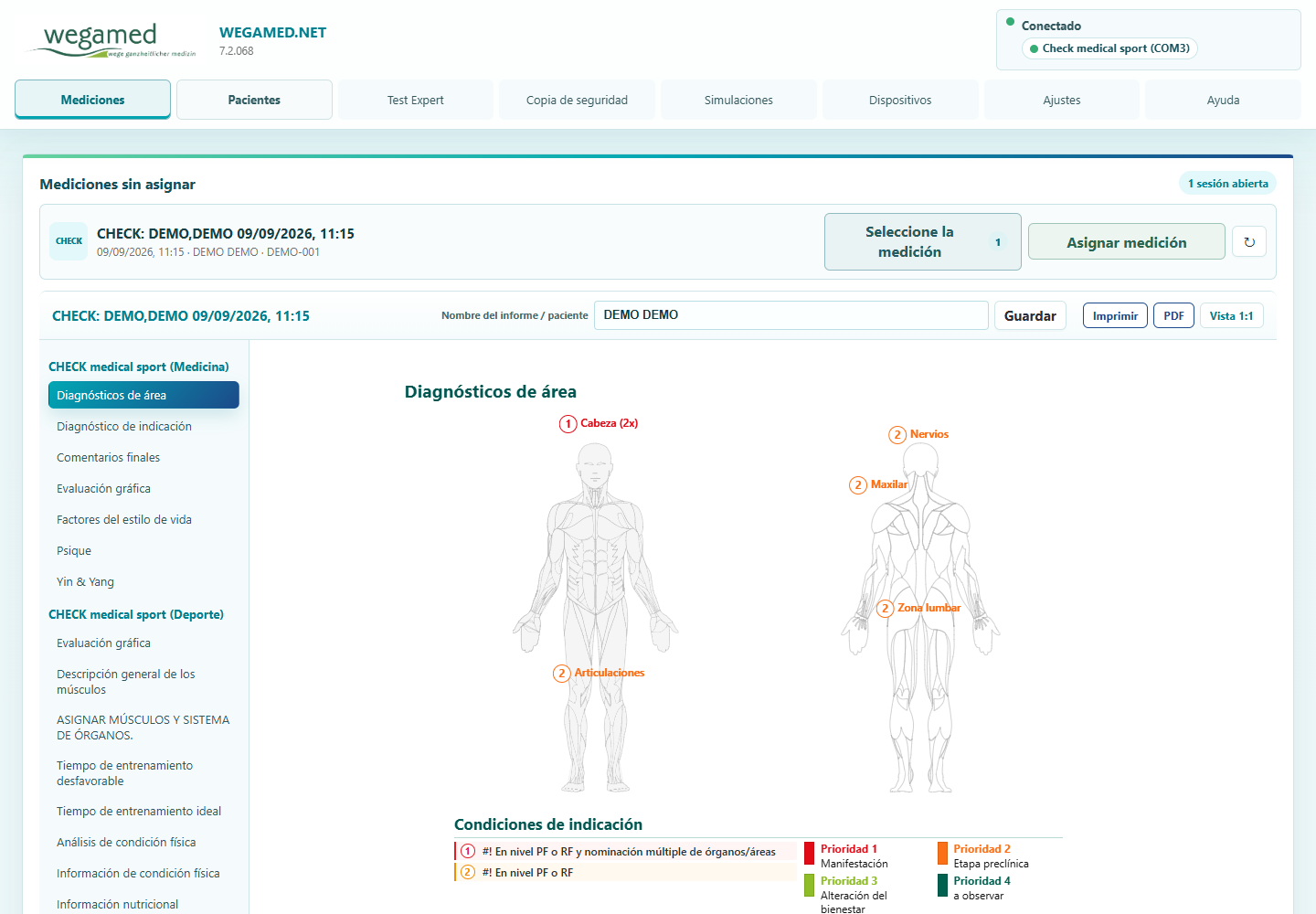Click the Asignar medición button
Image resolution: width=1316 pixels, height=914 pixels.
click(1126, 241)
